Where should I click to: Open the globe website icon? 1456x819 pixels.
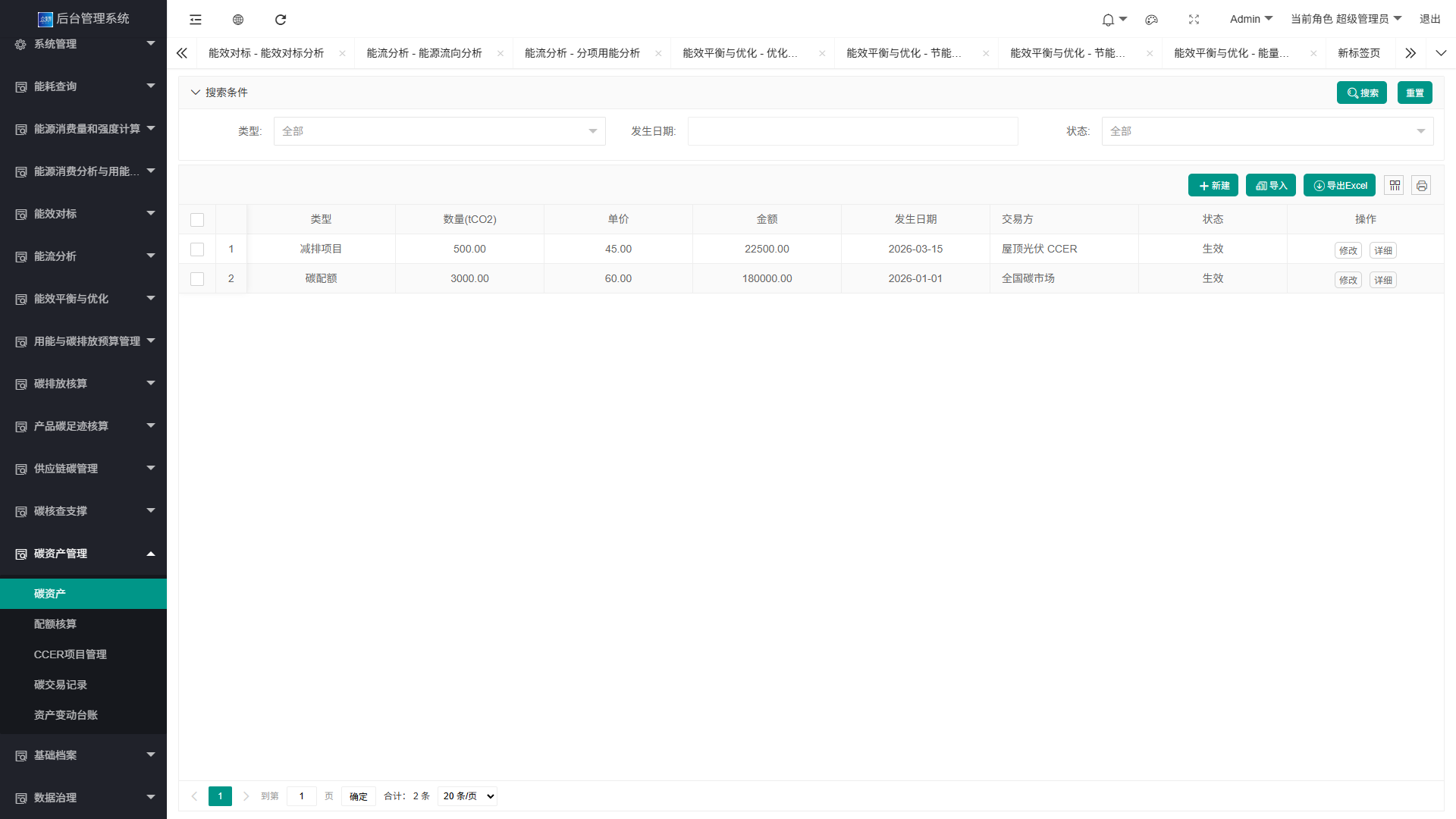click(x=238, y=20)
